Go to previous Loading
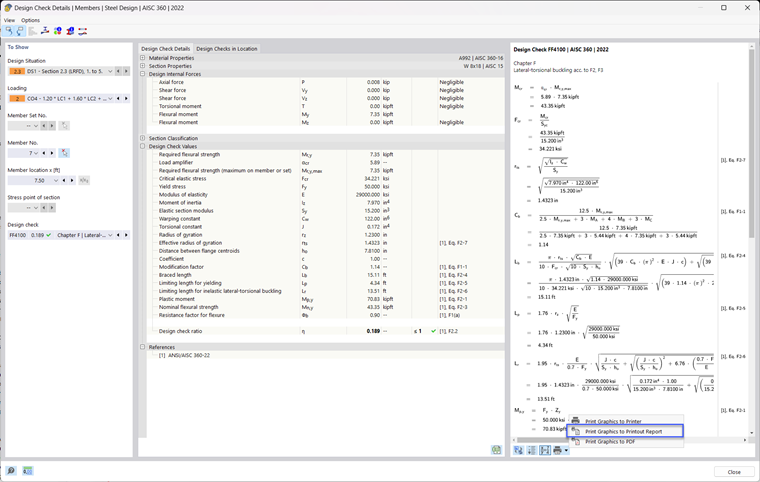 click(118, 98)
